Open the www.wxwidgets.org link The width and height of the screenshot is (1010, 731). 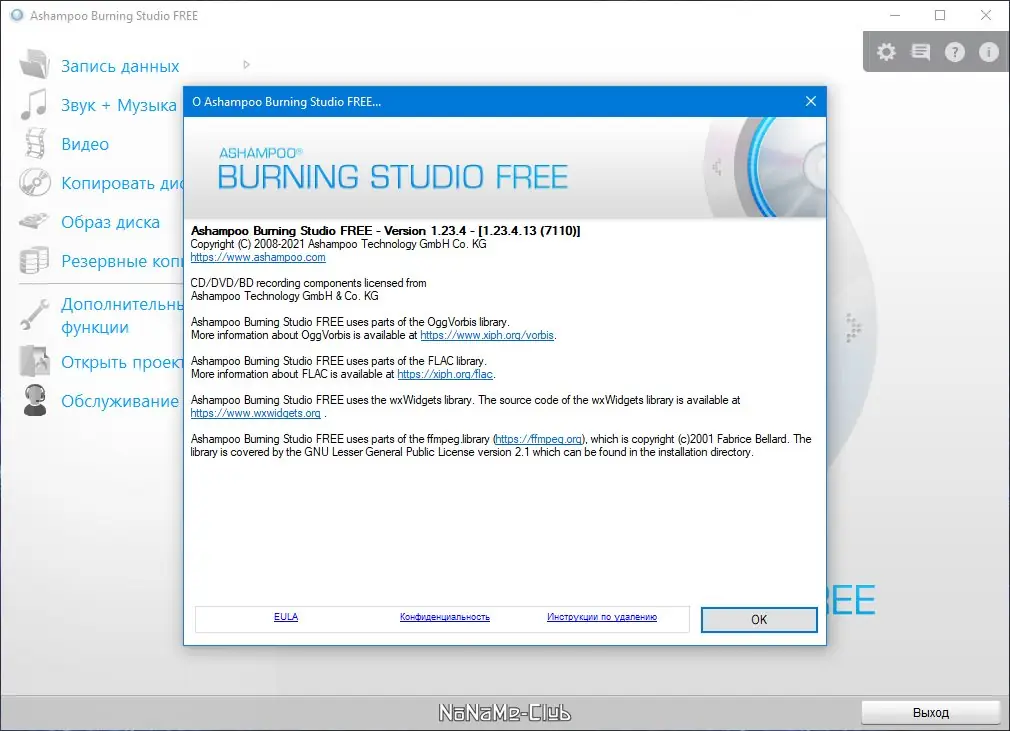coord(255,413)
